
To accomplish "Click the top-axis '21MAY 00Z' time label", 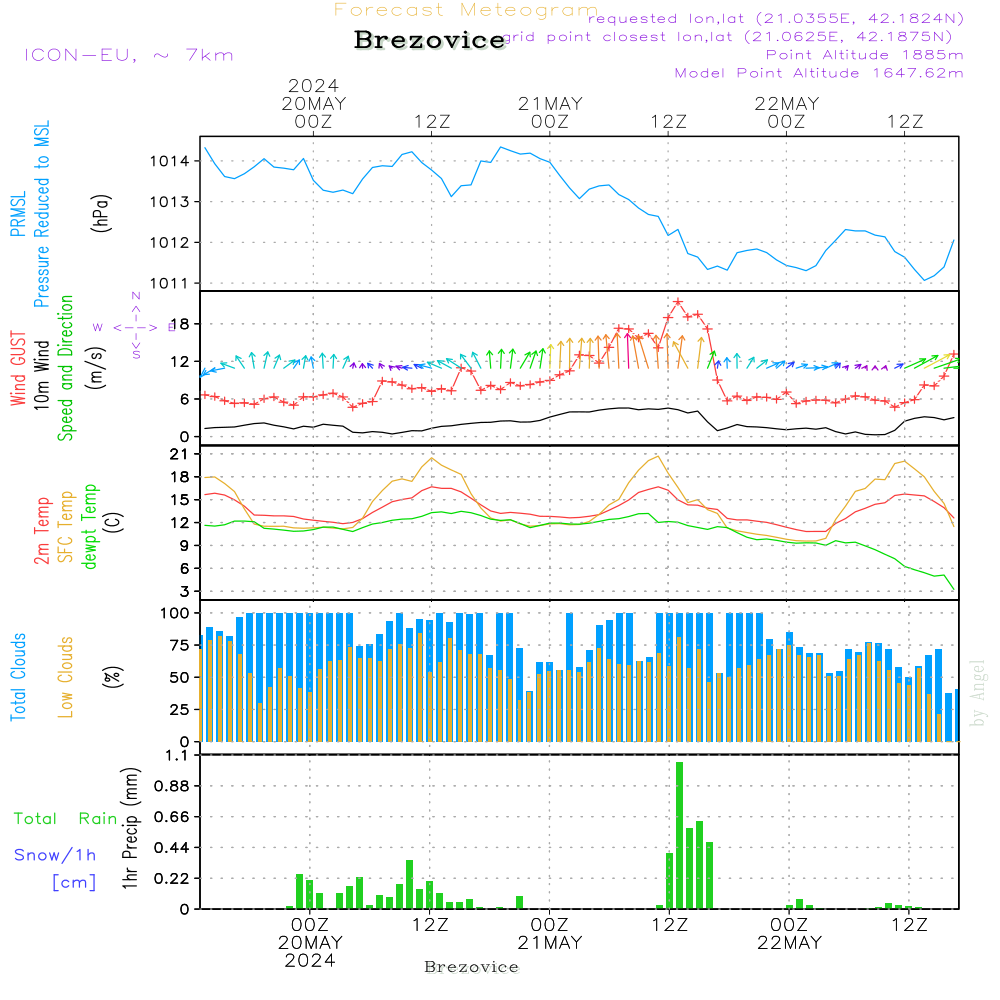I will point(550,113).
